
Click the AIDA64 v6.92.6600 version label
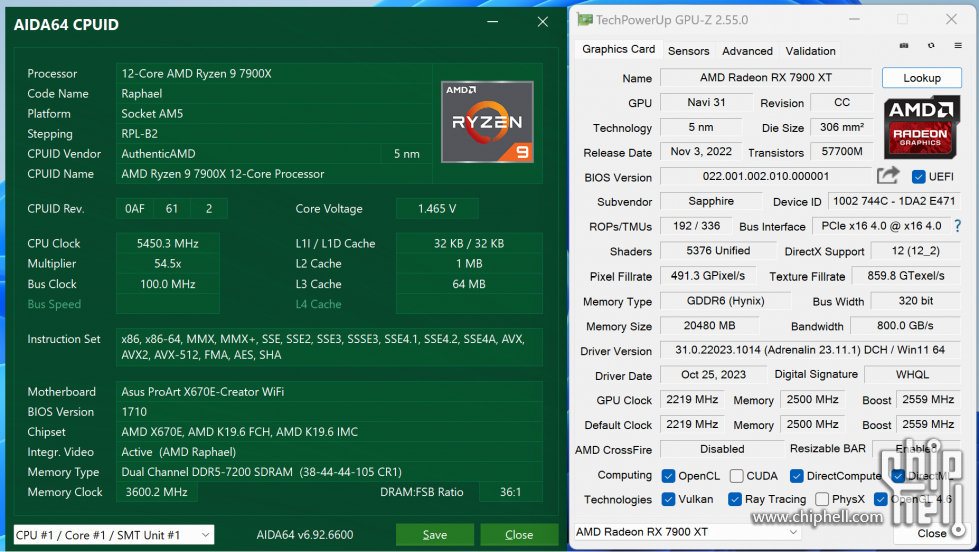tap(305, 535)
